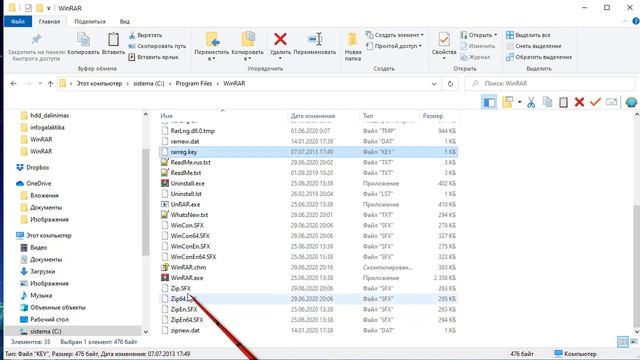640x360 pixels.
Task: Open the Файл menu tab
Action: [18, 21]
